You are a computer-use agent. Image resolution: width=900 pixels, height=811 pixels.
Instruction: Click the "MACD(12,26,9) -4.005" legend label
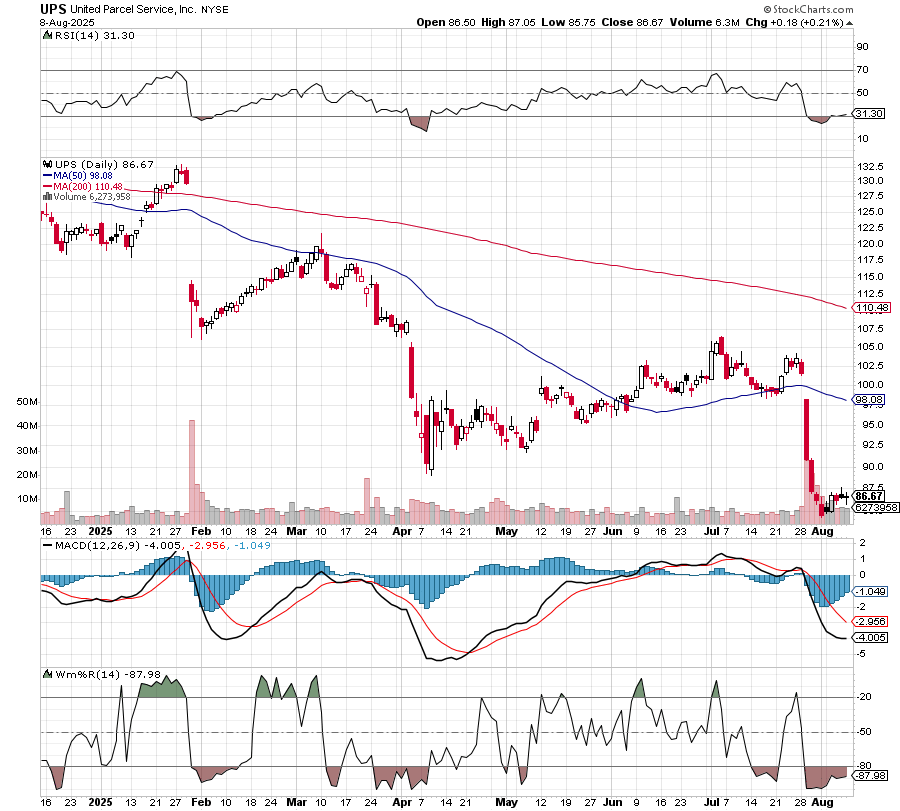[119, 545]
